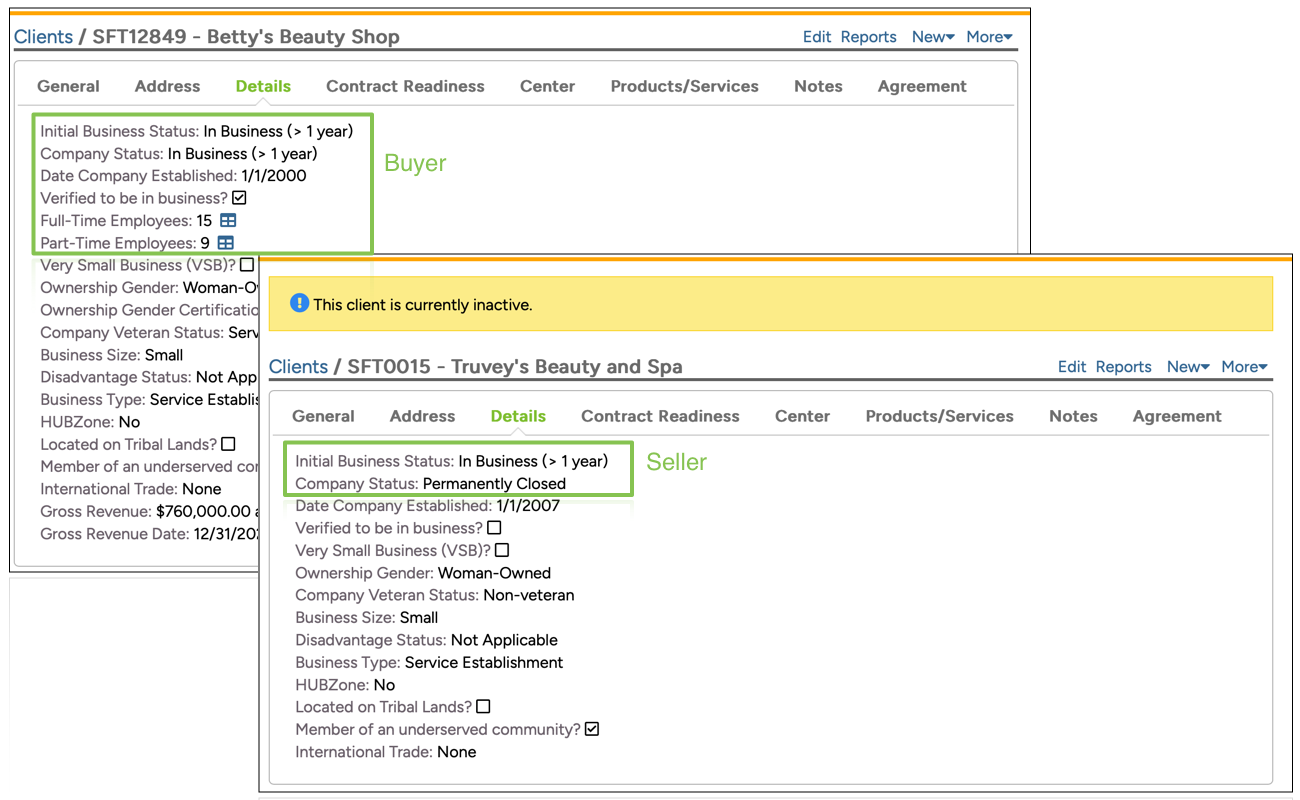
Task: Open Reports link for Betty's Beauty Shop
Action: point(868,37)
